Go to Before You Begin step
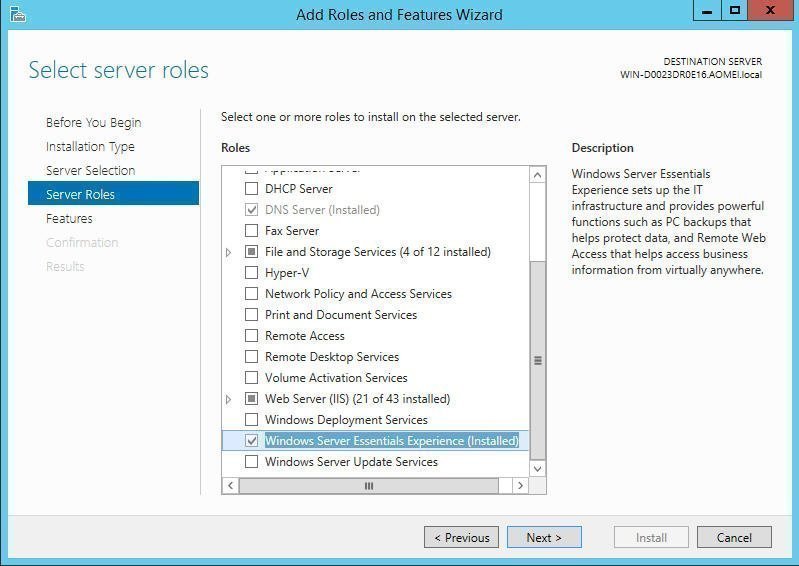 pos(93,123)
